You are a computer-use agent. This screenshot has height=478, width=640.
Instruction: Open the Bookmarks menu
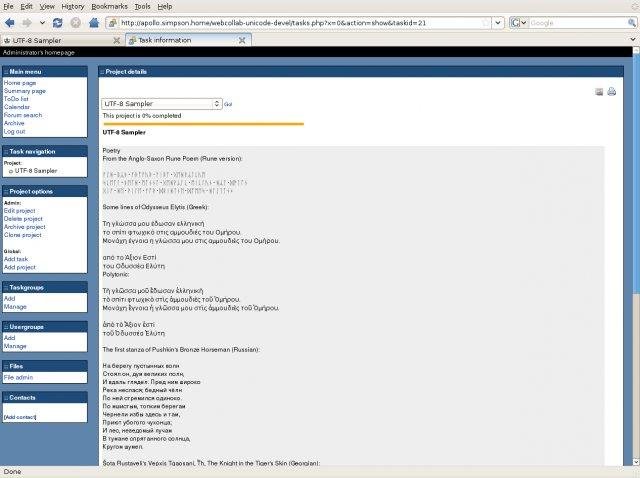pyautogui.click(x=109, y=7)
